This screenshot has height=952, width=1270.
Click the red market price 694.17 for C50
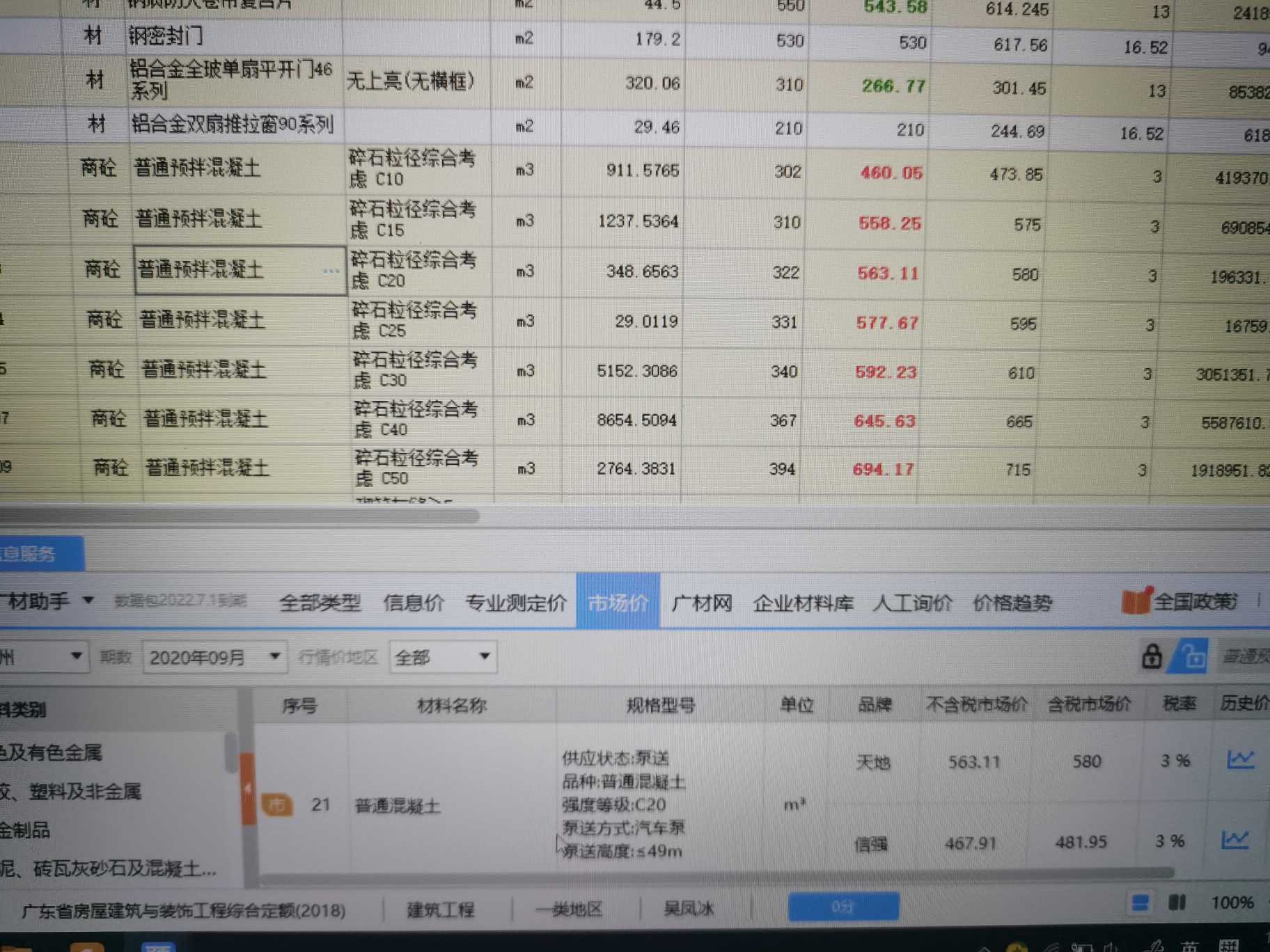(883, 470)
